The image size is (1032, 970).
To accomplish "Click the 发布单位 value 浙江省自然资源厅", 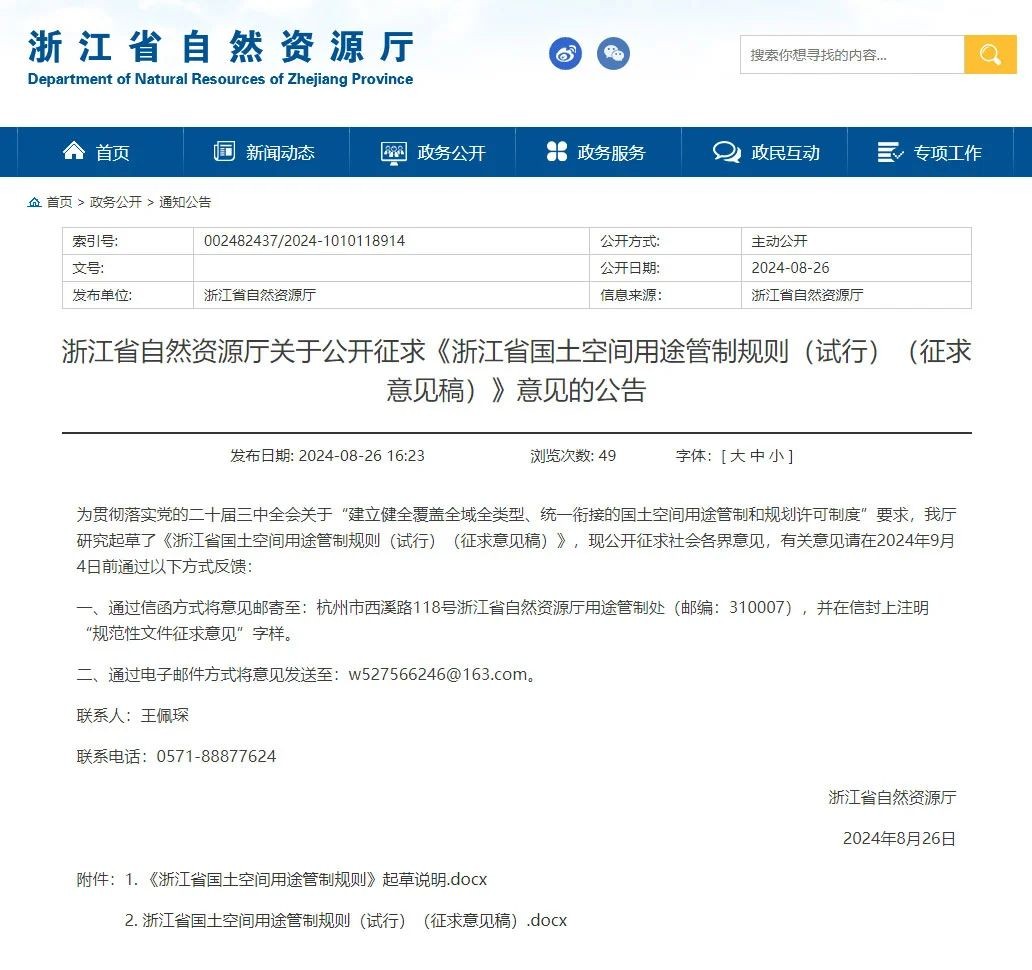I will [x=260, y=295].
